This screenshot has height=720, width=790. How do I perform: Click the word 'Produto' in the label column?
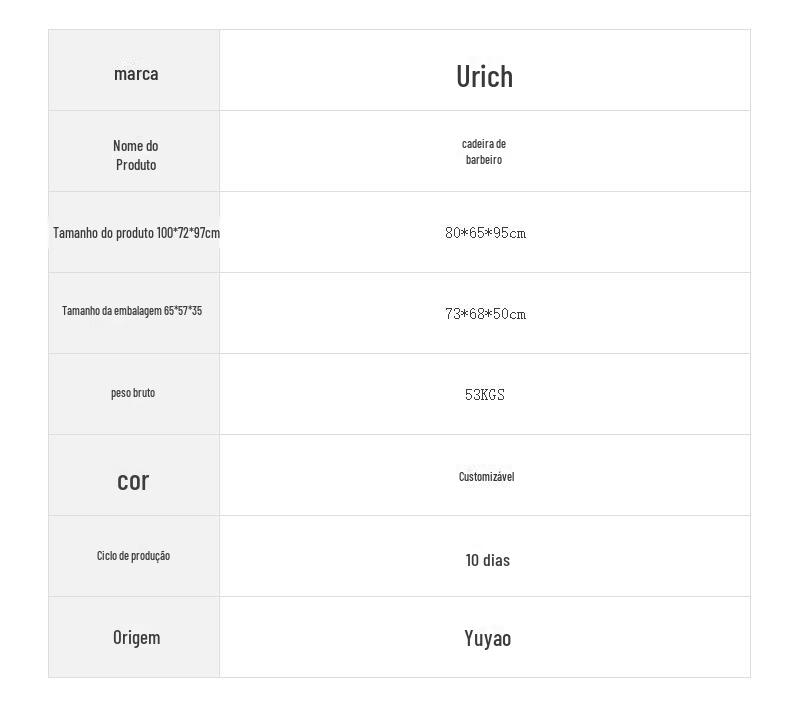tap(136, 165)
